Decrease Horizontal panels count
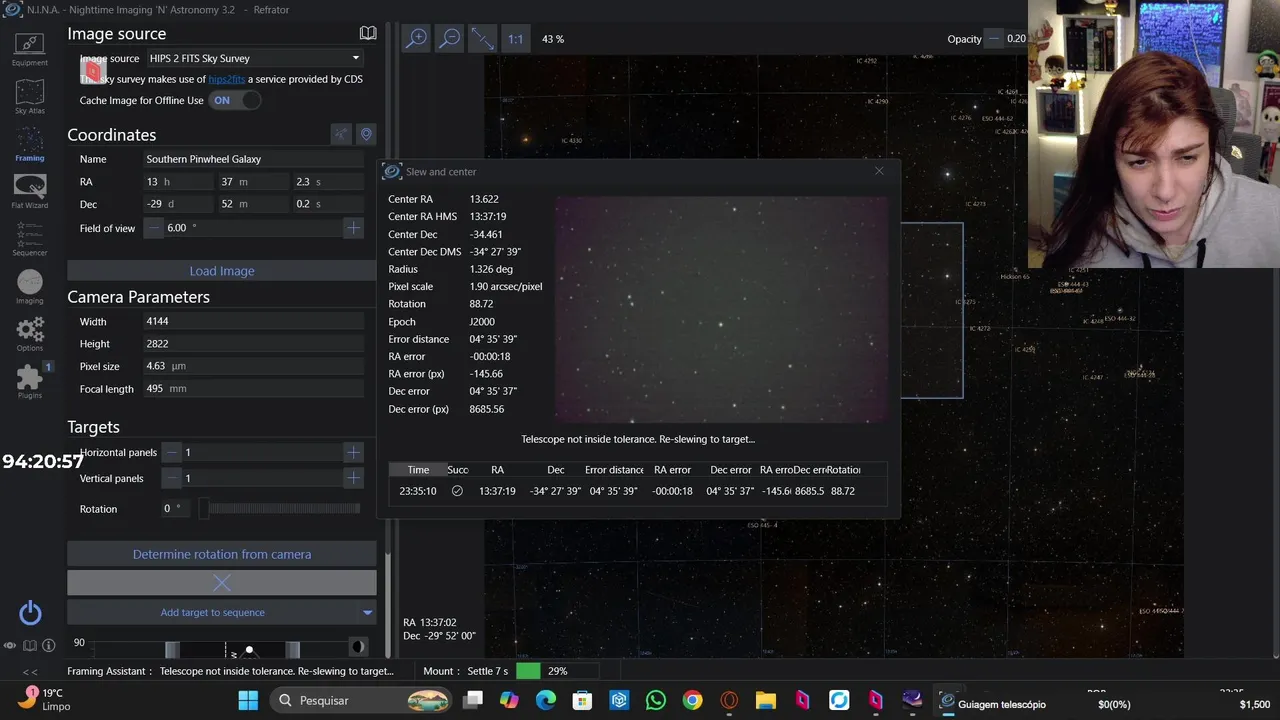Image resolution: width=1280 pixels, height=720 pixels. (172, 452)
